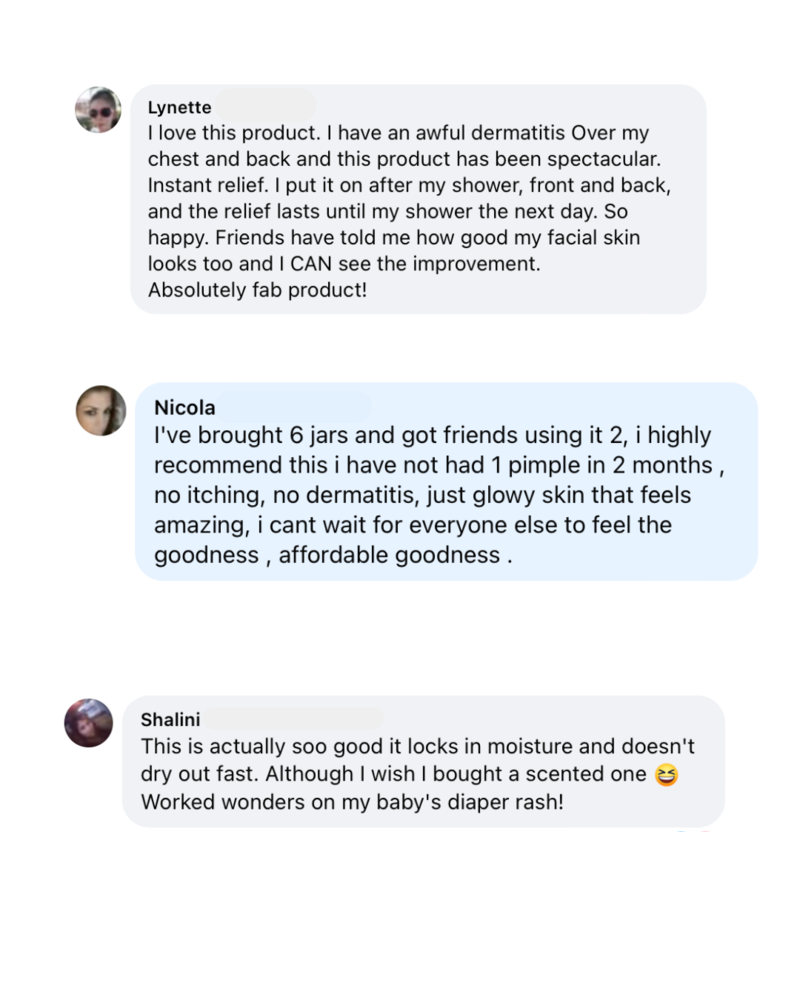Click the "goodness , affordable goodness" line
Screen dimensions: 800x1000
333,555
